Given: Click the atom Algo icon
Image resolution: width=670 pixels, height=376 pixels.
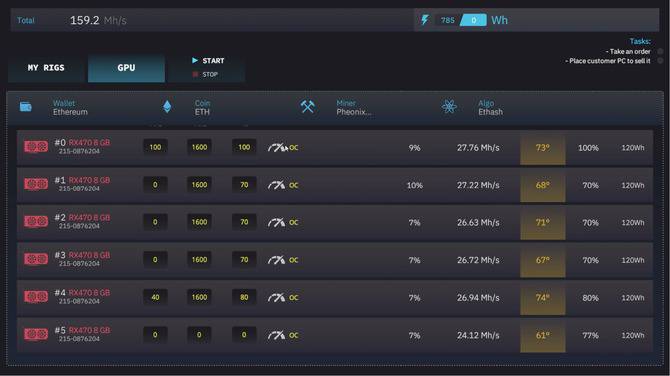Looking at the screenshot, I should pos(449,106).
